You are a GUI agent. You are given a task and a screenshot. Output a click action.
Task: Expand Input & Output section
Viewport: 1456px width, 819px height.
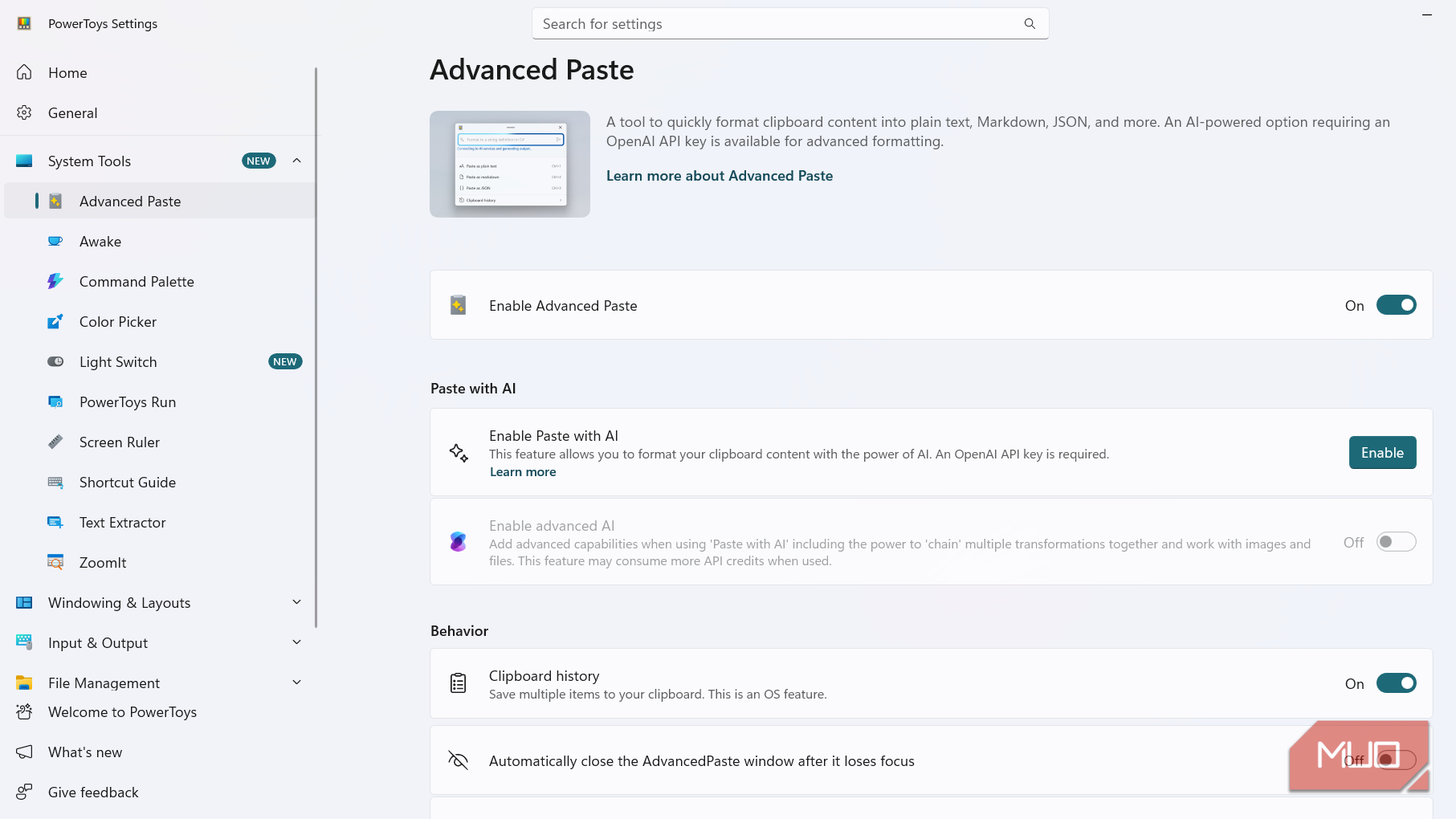click(297, 642)
